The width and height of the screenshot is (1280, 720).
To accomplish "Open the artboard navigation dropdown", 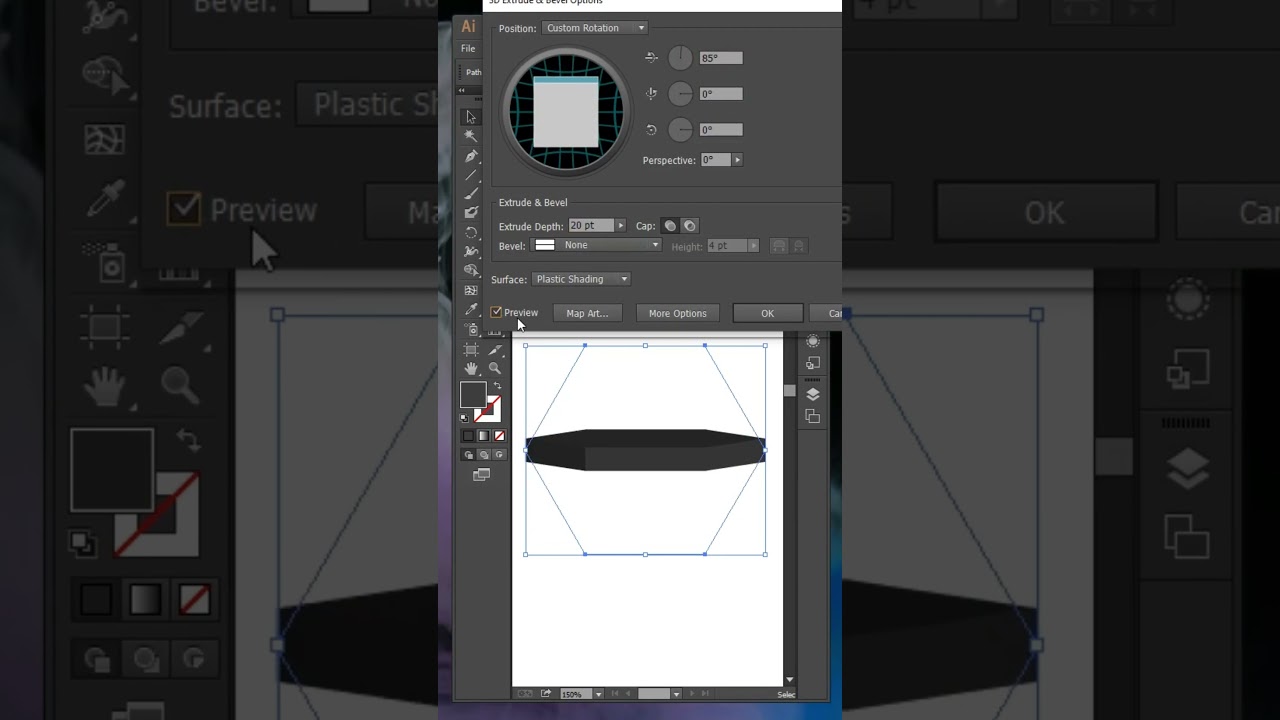I will click(x=676, y=693).
